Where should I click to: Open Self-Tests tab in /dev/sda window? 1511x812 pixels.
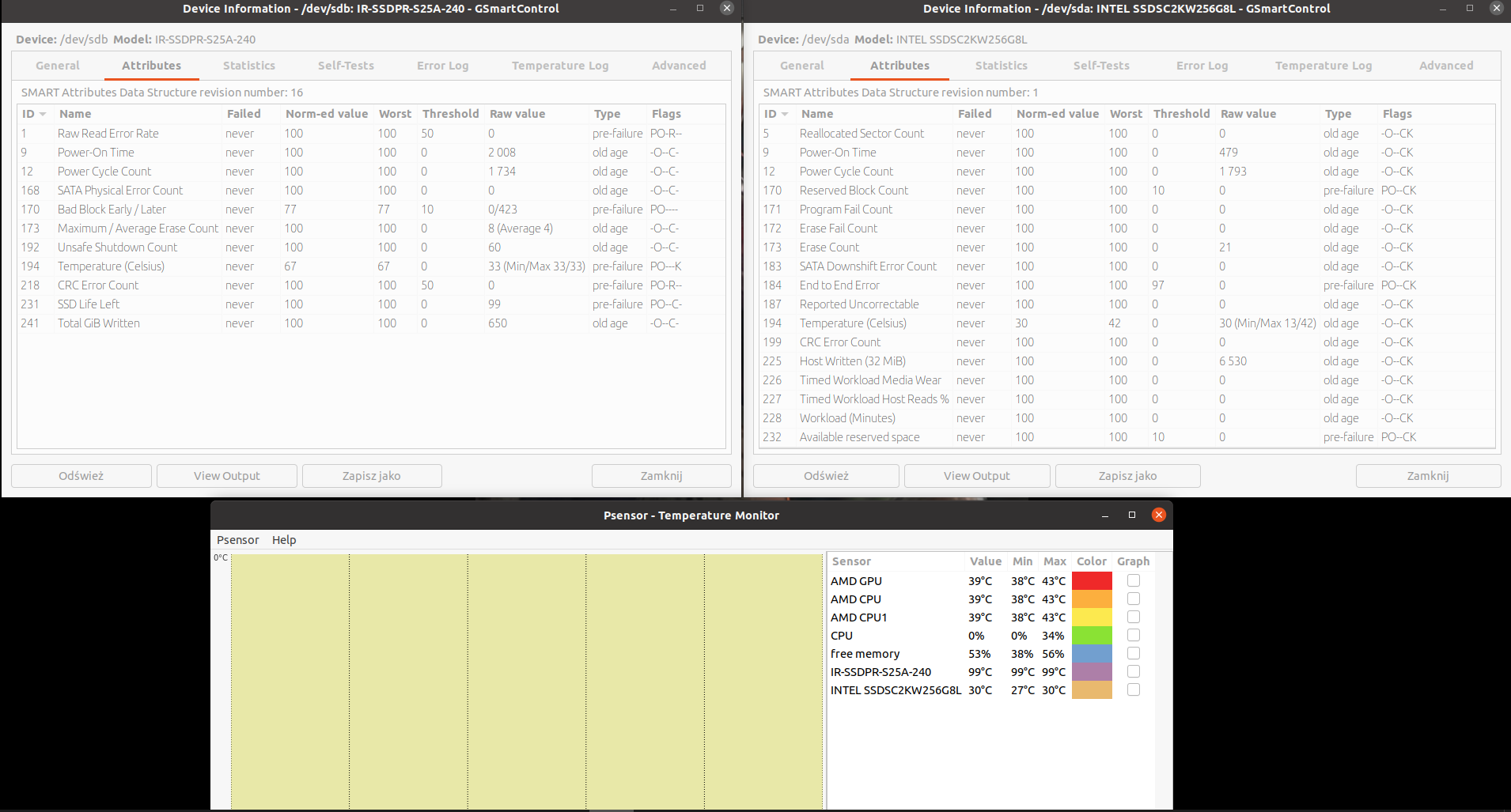[1101, 66]
